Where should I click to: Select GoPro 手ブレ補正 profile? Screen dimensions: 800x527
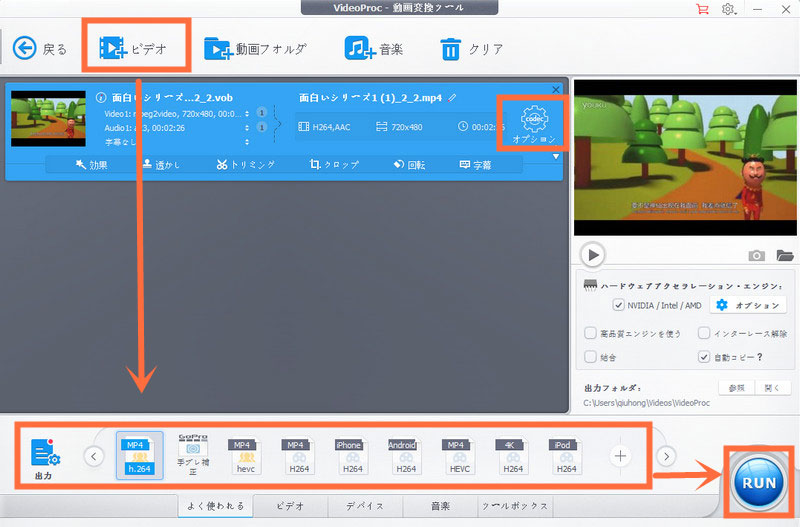193,455
